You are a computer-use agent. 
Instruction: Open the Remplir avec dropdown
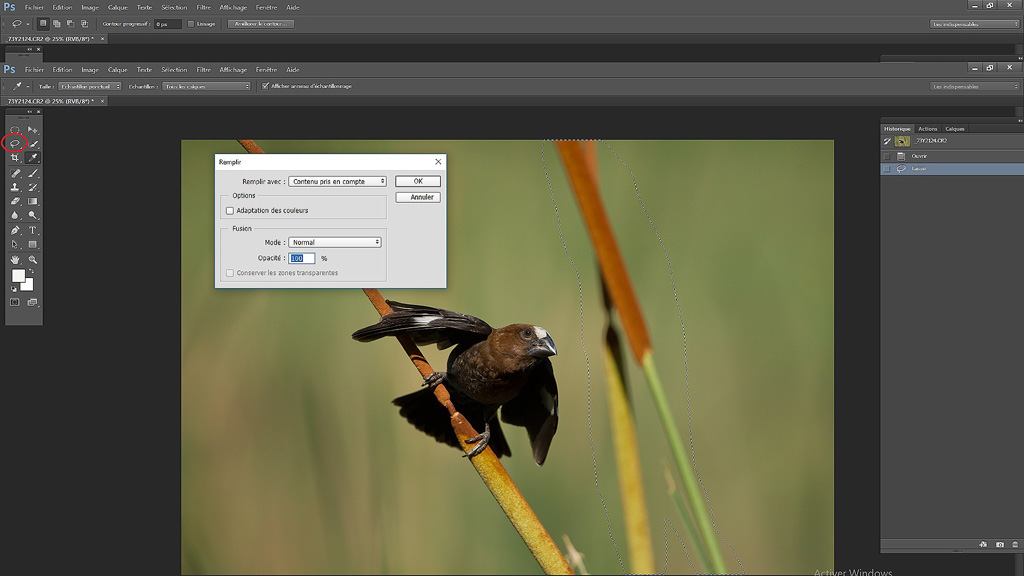(x=337, y=182)
